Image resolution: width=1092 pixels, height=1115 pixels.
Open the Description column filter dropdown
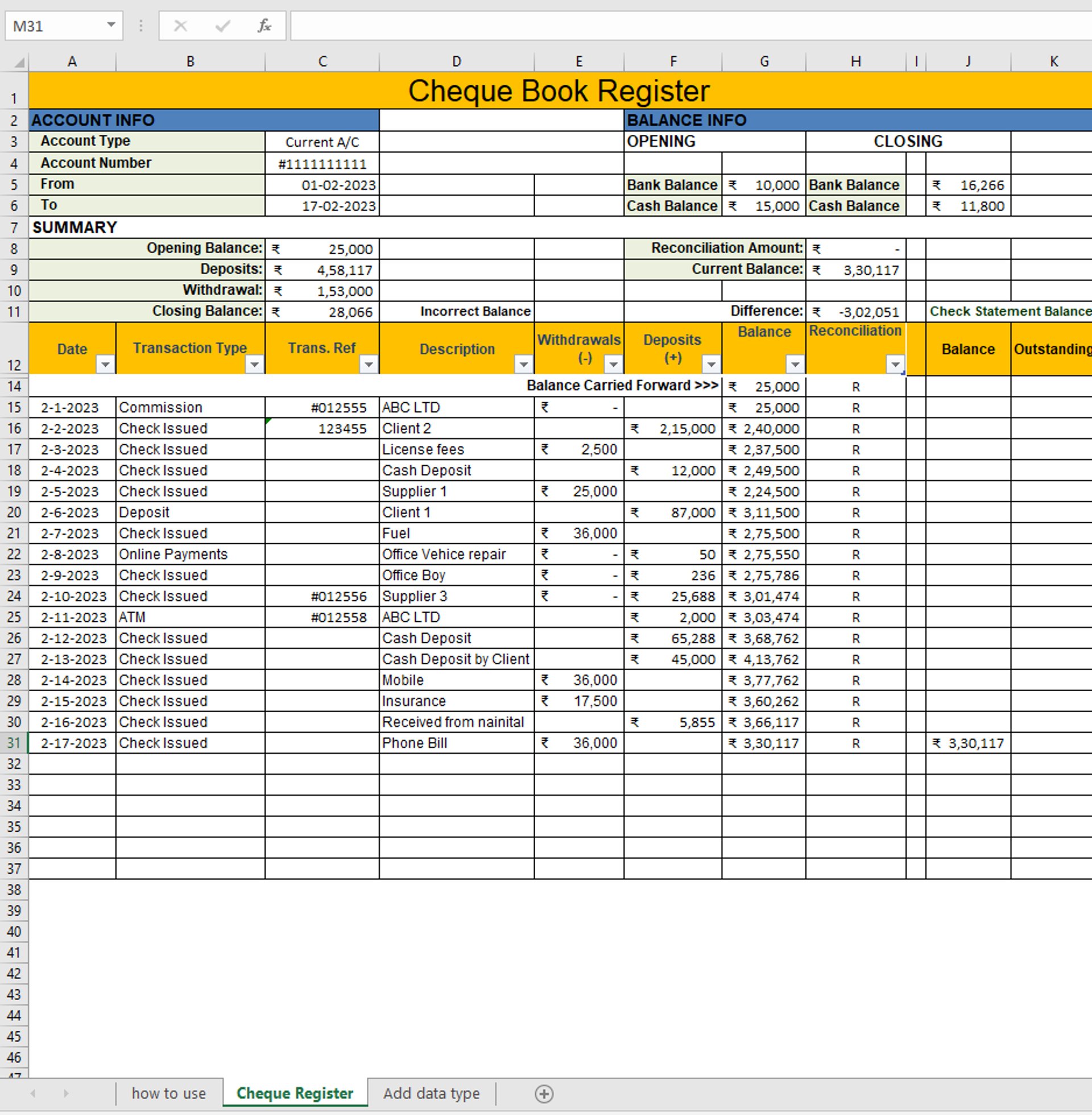(523, 364)
